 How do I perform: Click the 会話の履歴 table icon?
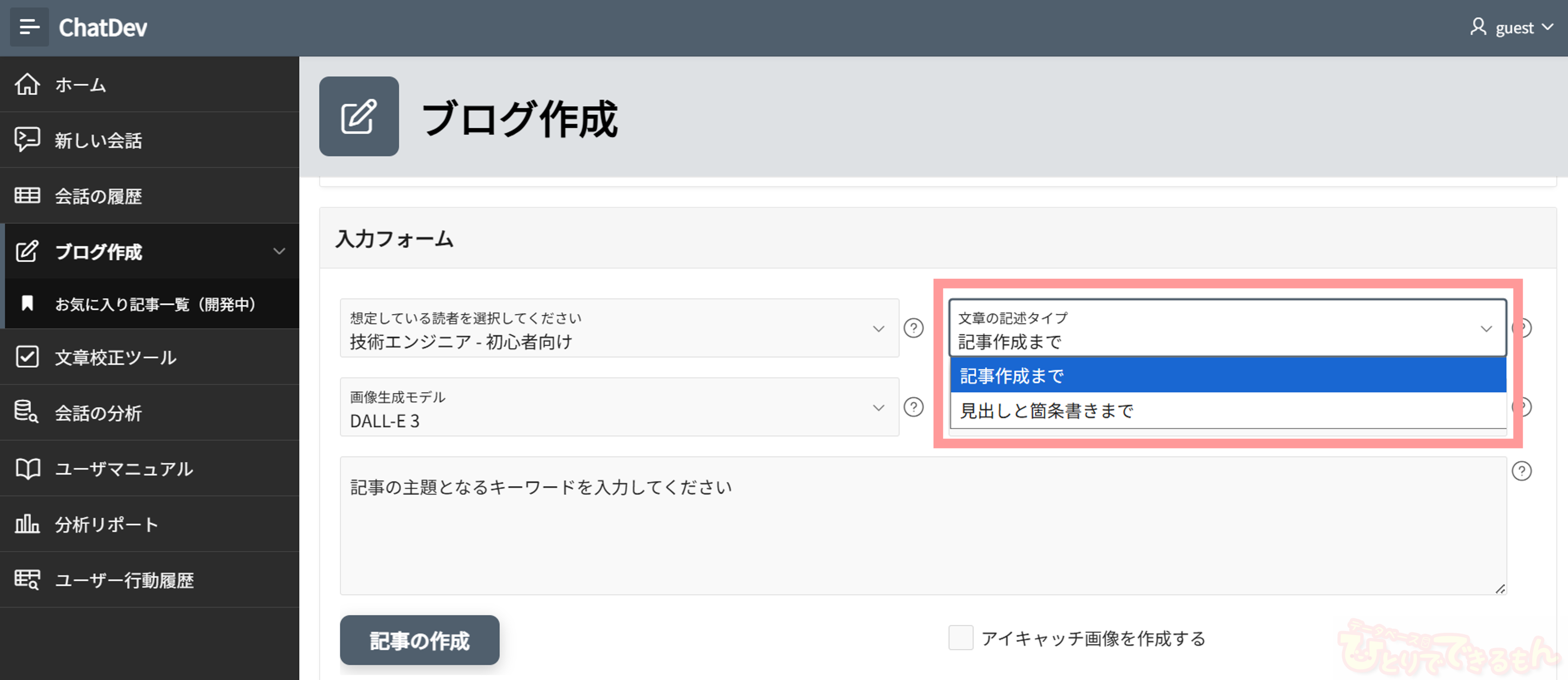point(27,196)
